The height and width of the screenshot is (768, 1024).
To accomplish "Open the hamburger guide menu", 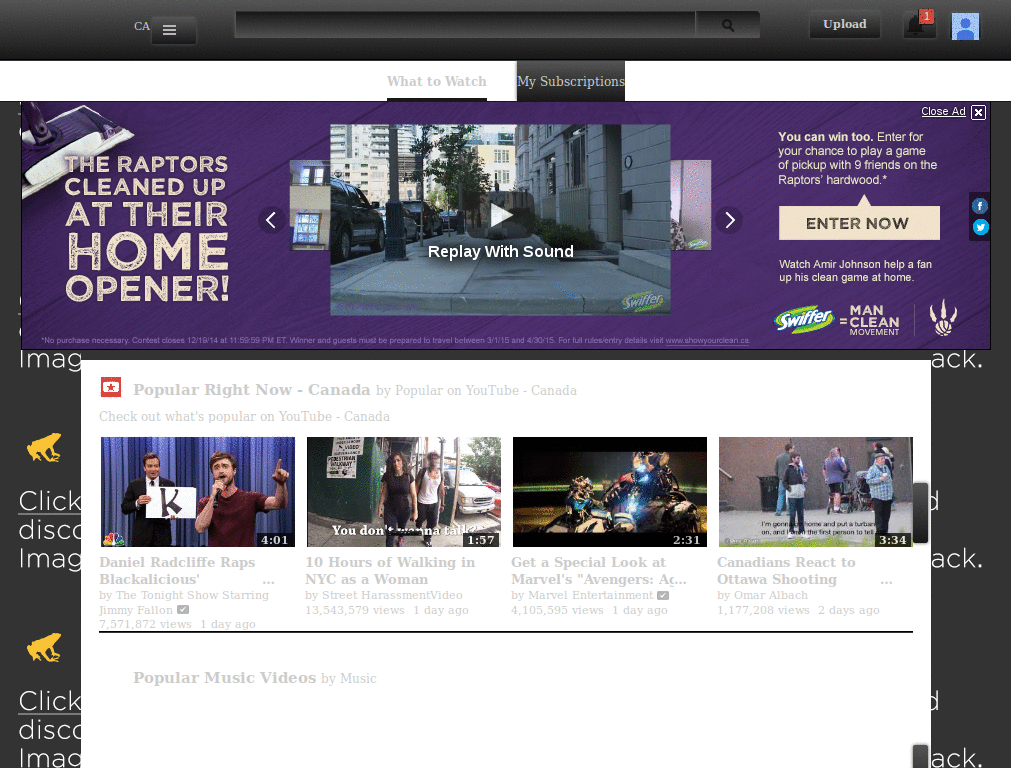I will [x=174, y=30].
